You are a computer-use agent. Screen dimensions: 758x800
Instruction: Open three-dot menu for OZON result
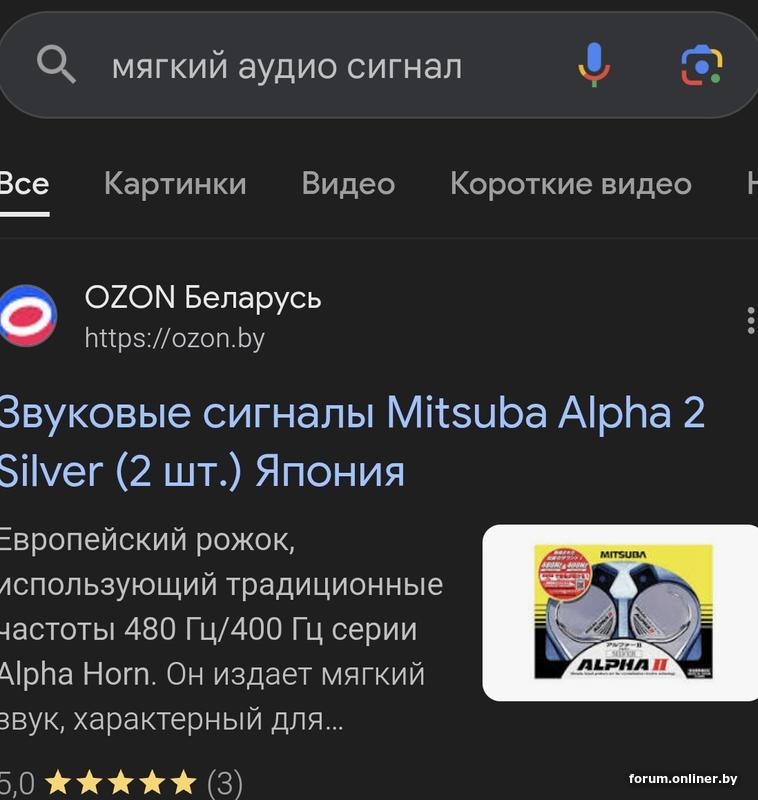(x=750, y=320)
